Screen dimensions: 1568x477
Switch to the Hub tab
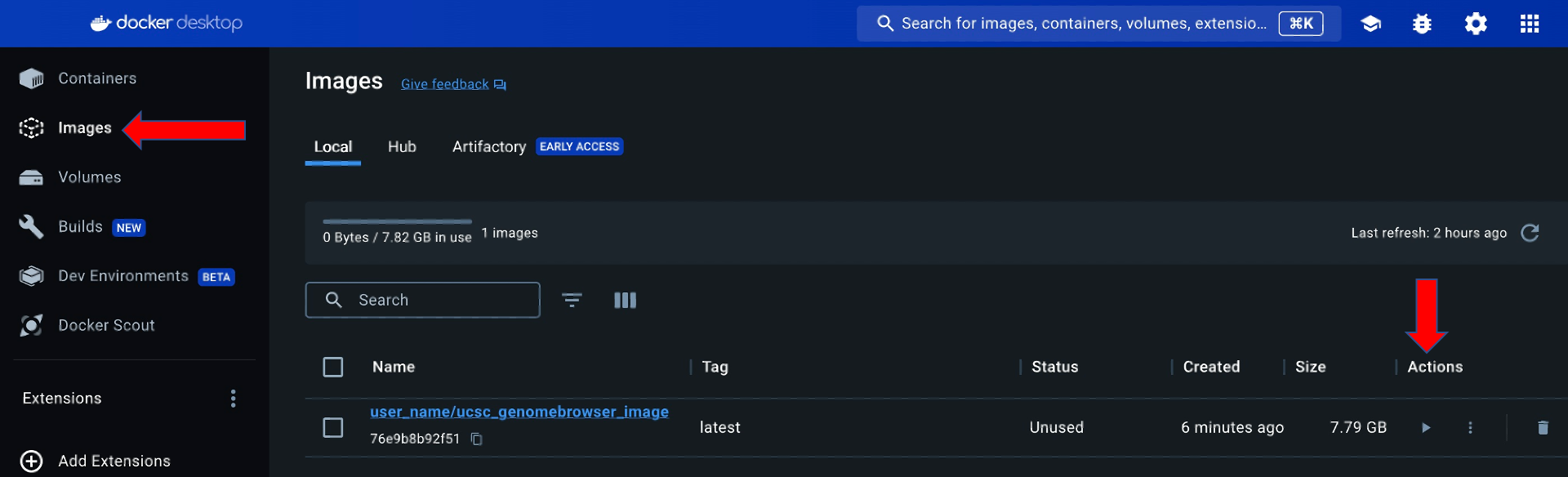pos(402,147)
